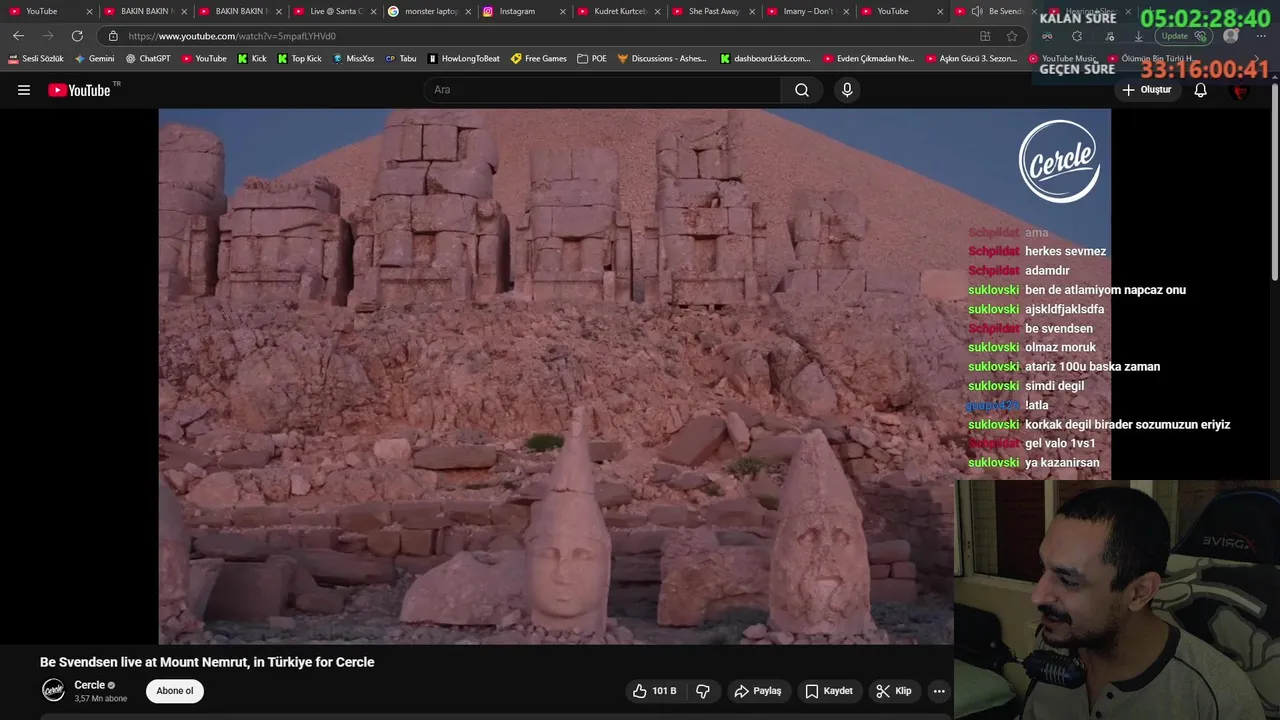Image resolution: width=1280 pixels, height=720 pixels.
Task: Click the video title Be Svendsen live
Action: 207,662
